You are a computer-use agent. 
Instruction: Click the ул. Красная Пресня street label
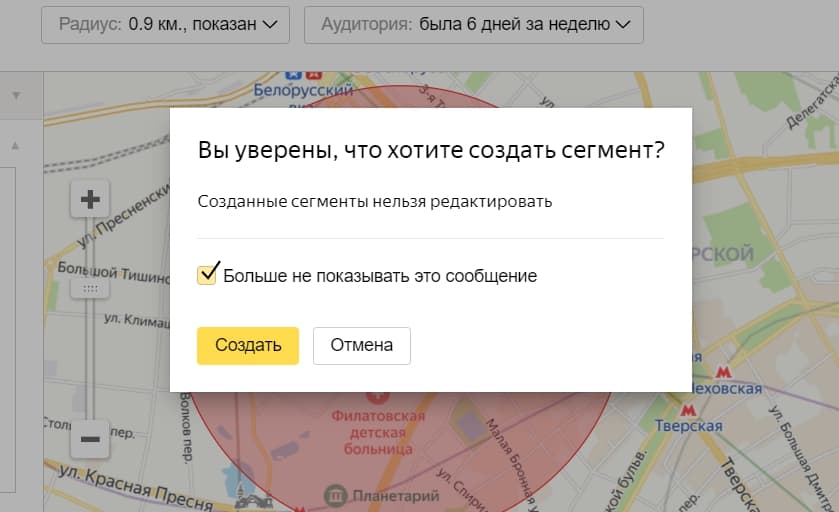tap(135, 486)
